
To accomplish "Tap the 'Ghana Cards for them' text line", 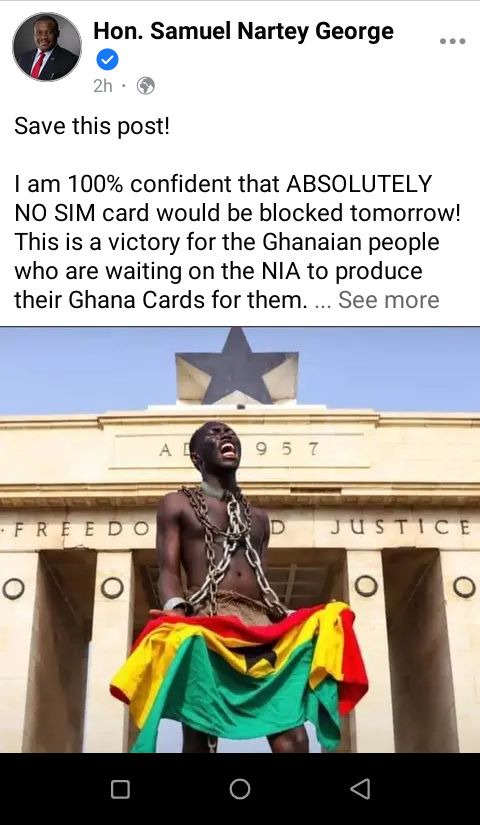I will (x=161, y=300).
